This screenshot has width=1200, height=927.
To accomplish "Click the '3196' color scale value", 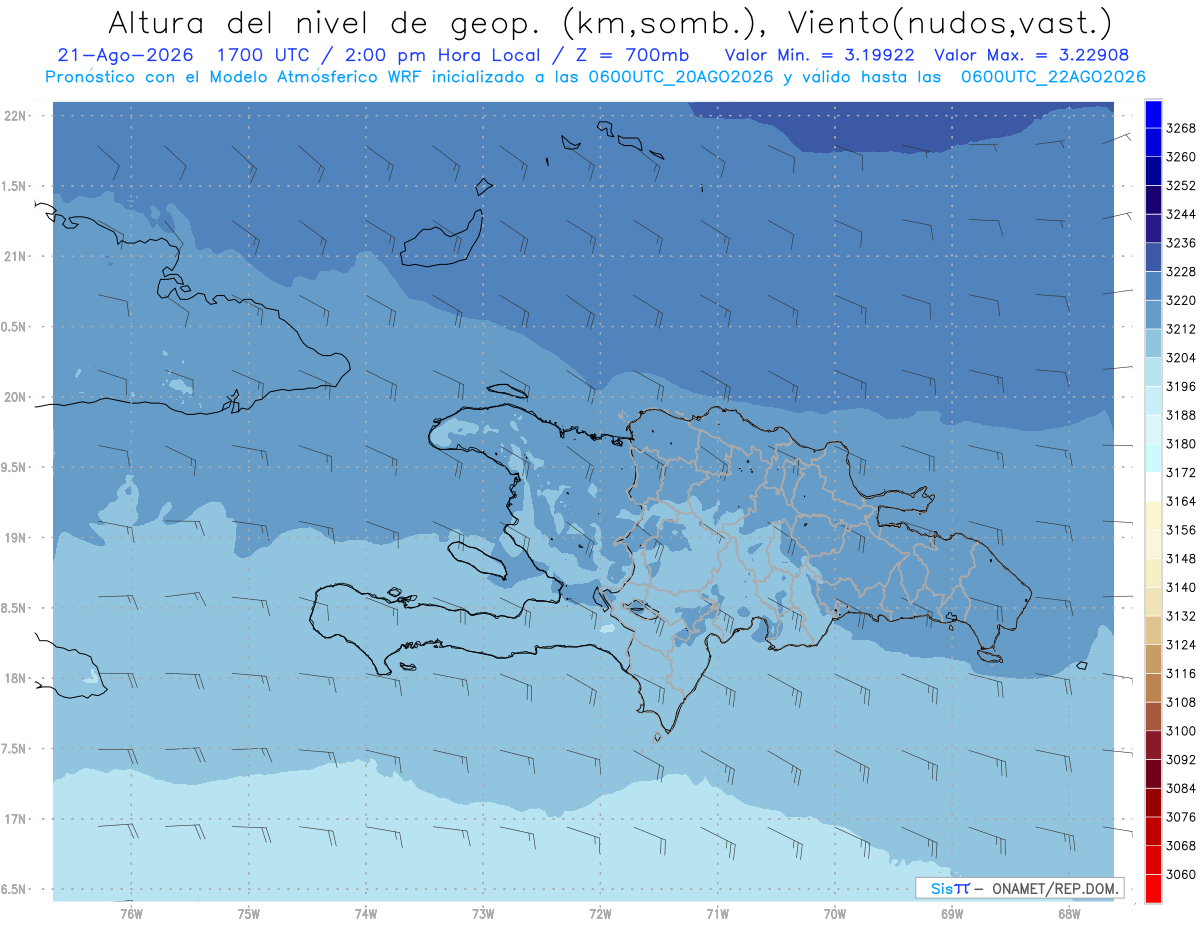I will [1181, 387].
